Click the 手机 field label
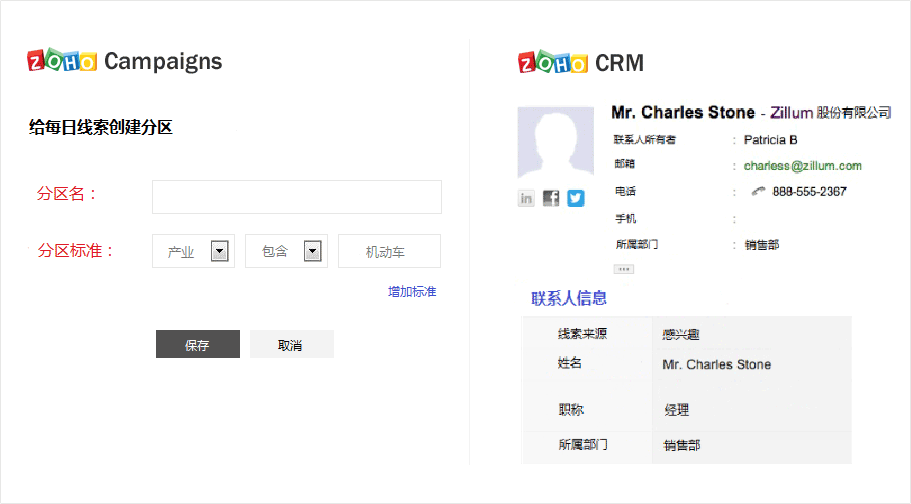 pyautogui.click(x=625, y=219)
